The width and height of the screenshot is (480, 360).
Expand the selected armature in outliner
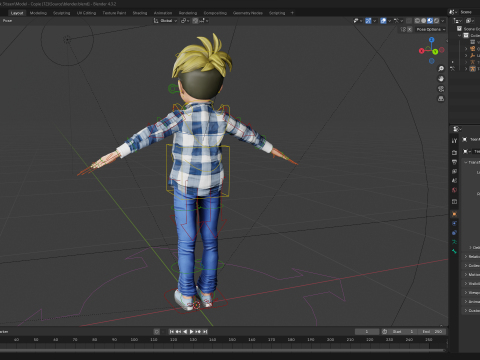tap(466, 69)
